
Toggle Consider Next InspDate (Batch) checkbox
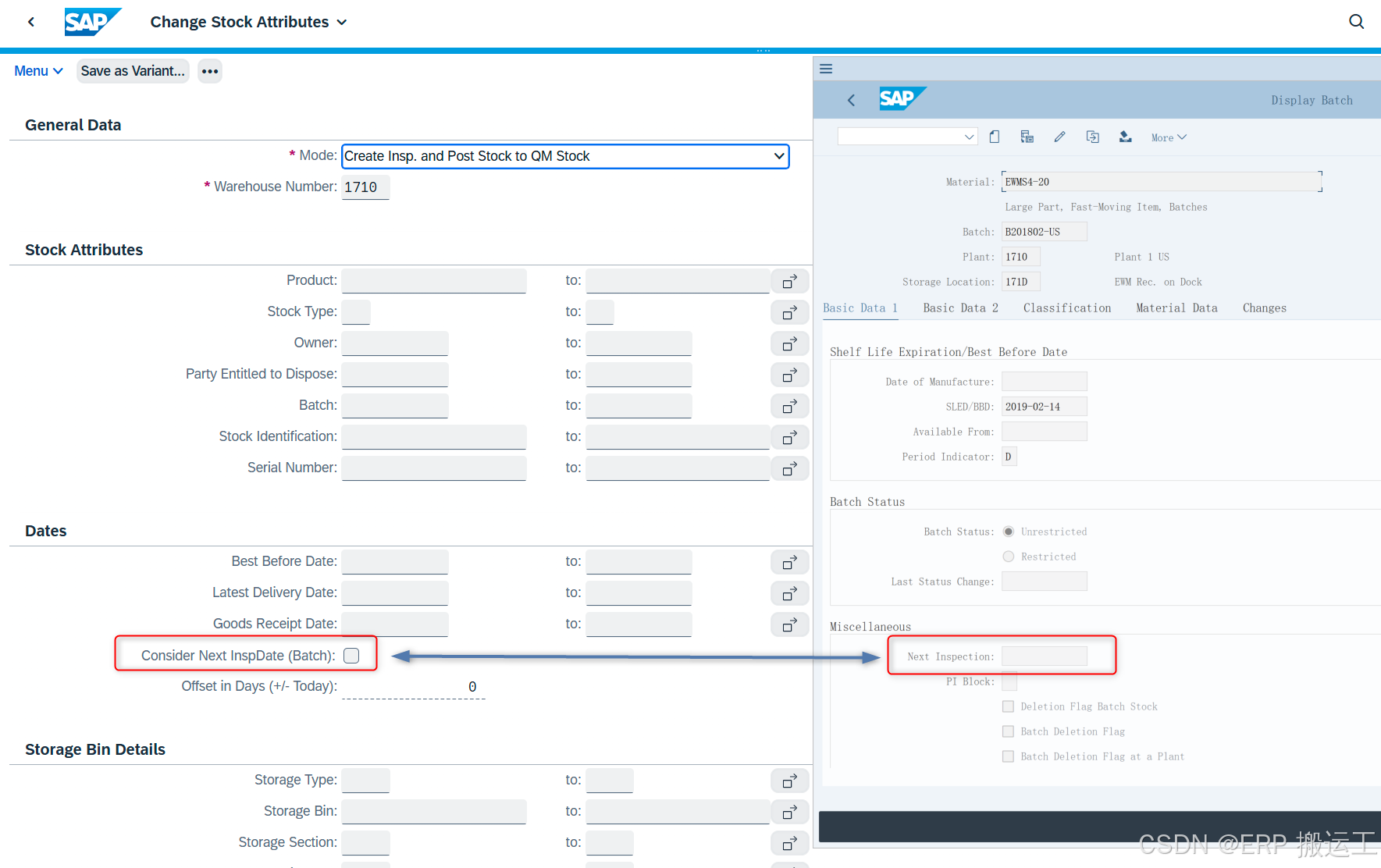point(351,656)
